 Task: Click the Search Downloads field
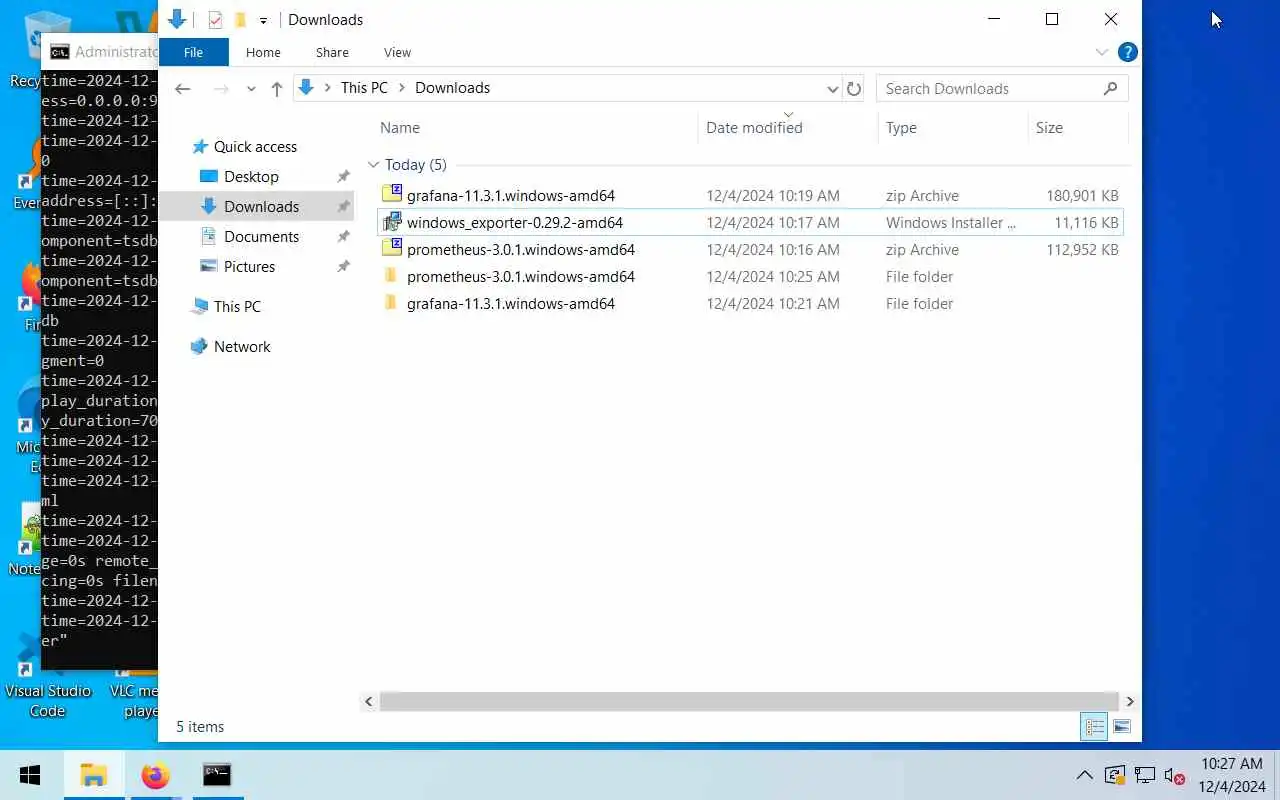(990, 89)
